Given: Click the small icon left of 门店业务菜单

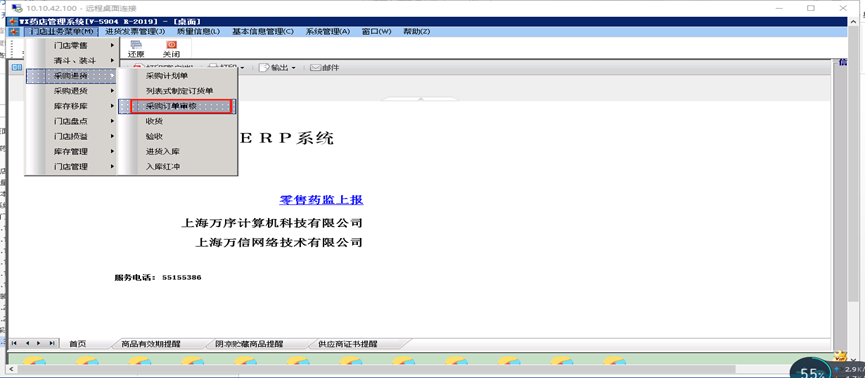Looking at the screenshot, I should tap(14, 31).
